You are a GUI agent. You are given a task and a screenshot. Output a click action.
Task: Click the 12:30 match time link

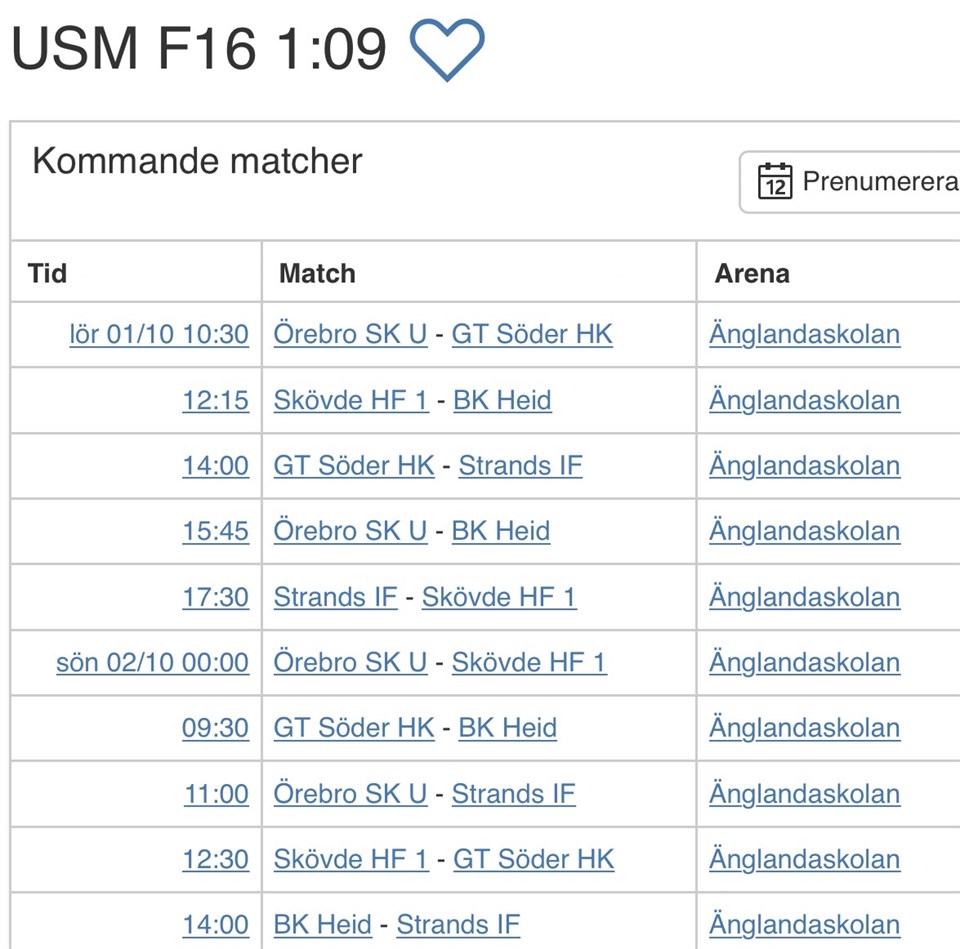tap(215, 859)
